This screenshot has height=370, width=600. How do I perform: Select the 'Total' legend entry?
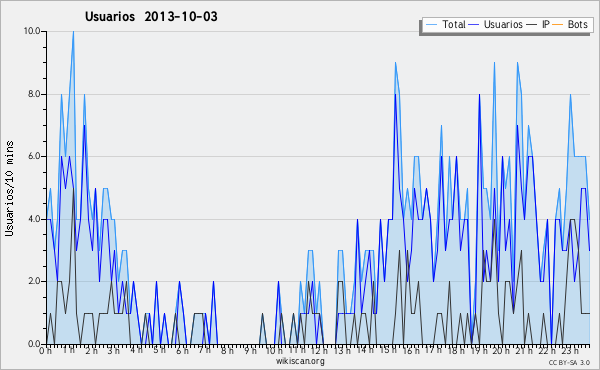click(445, 24)
